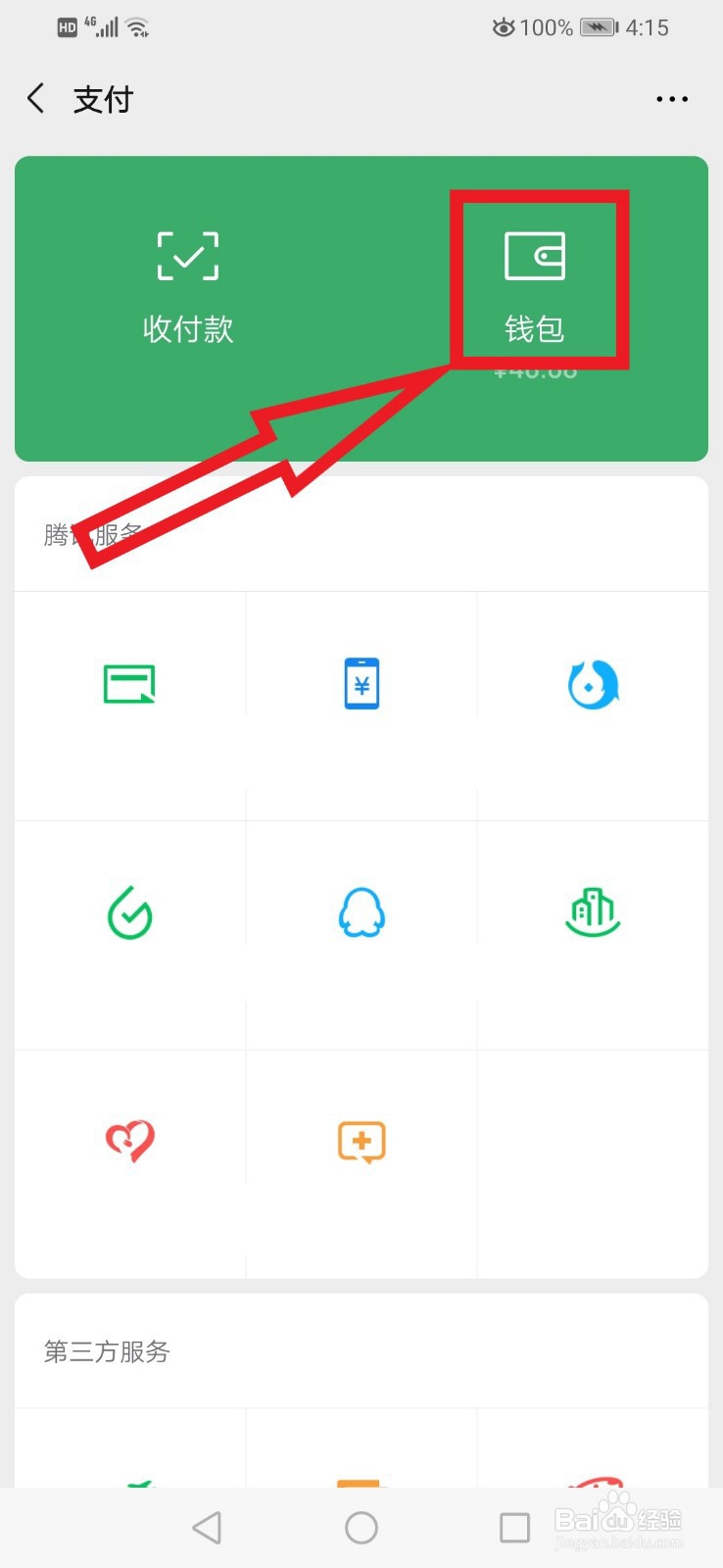The image size is (723, 1568).
Task: Open the 收付款 money scan icon
Action: coord(188,256)
